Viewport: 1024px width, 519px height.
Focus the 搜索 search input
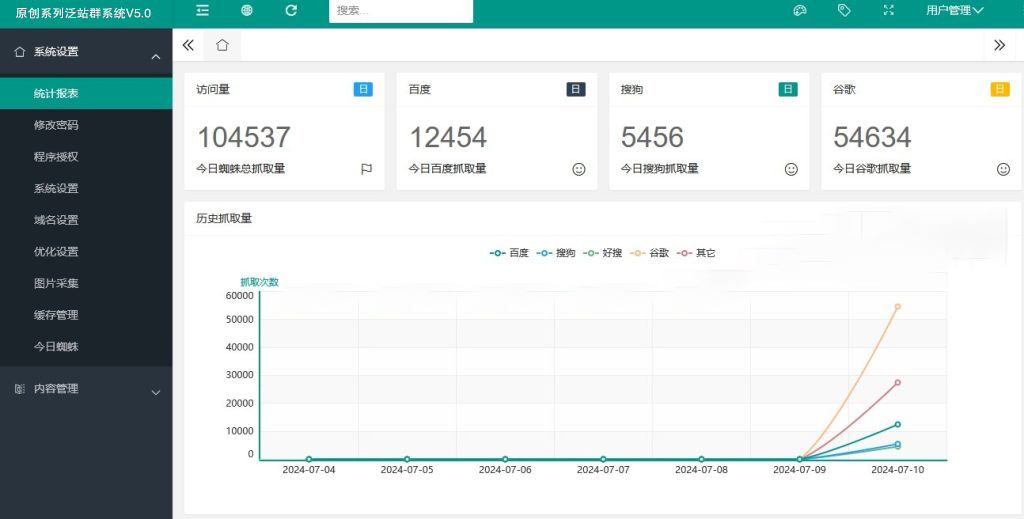coord(401,10)
